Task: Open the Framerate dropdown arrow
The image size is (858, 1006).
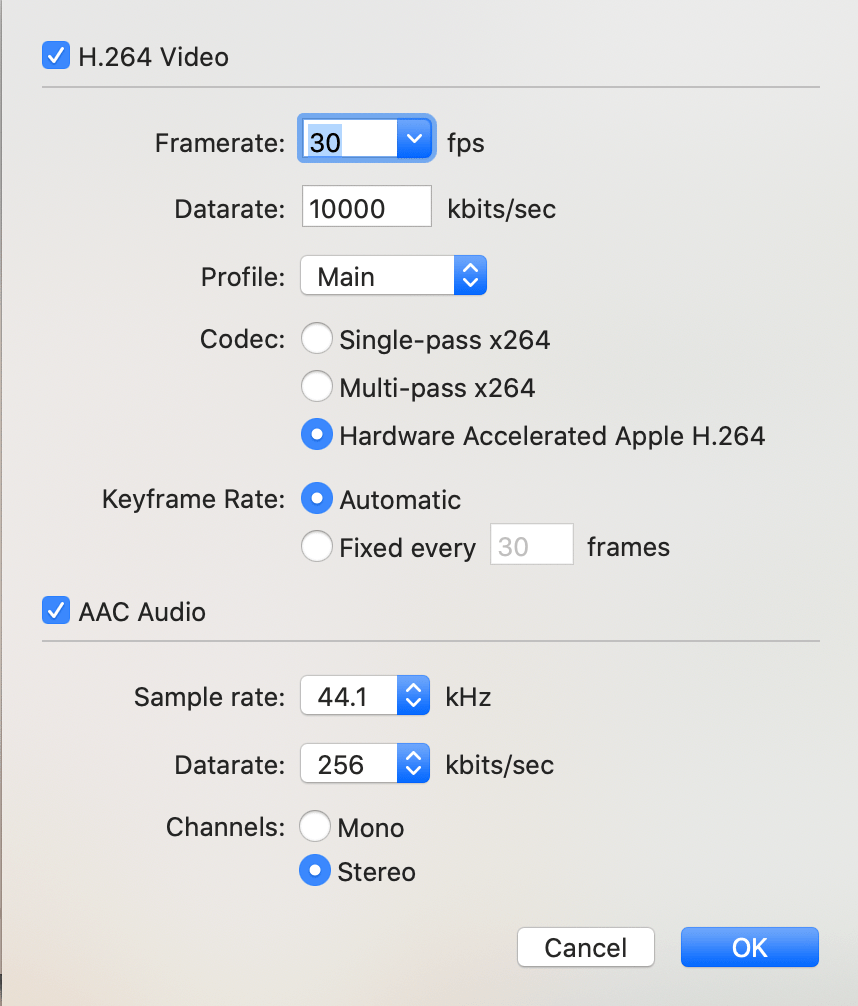Action: pos(413,141)
